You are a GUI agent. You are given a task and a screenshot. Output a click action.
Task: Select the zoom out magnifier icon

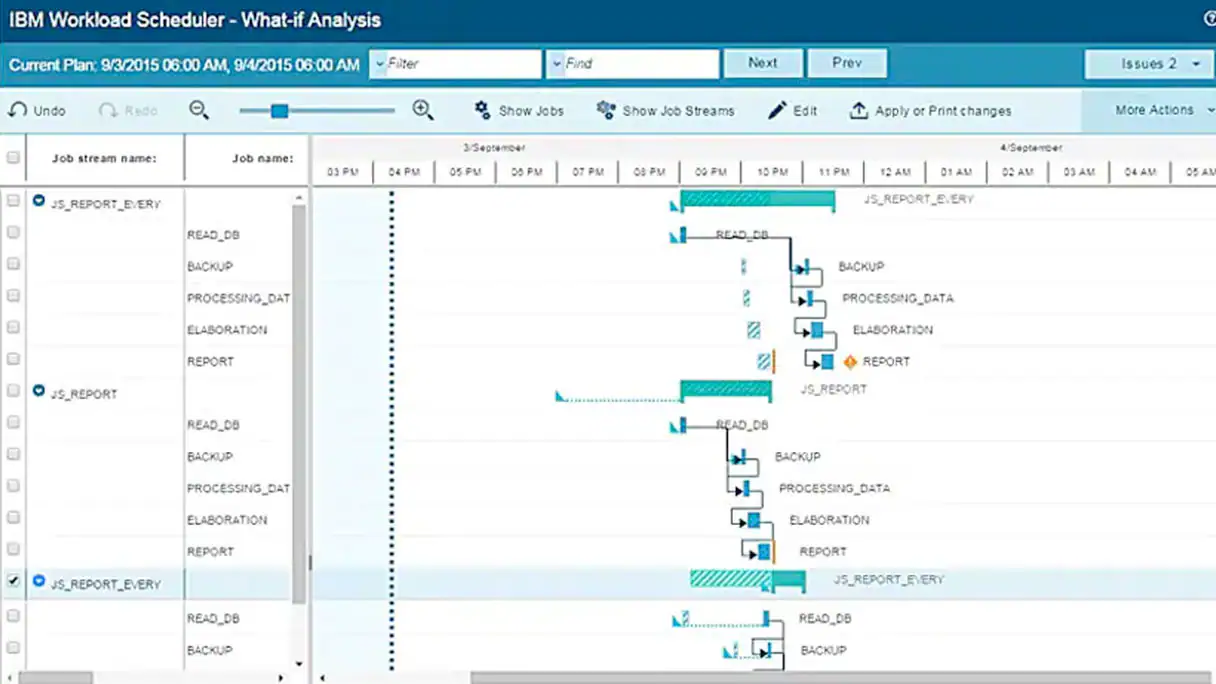199,110
